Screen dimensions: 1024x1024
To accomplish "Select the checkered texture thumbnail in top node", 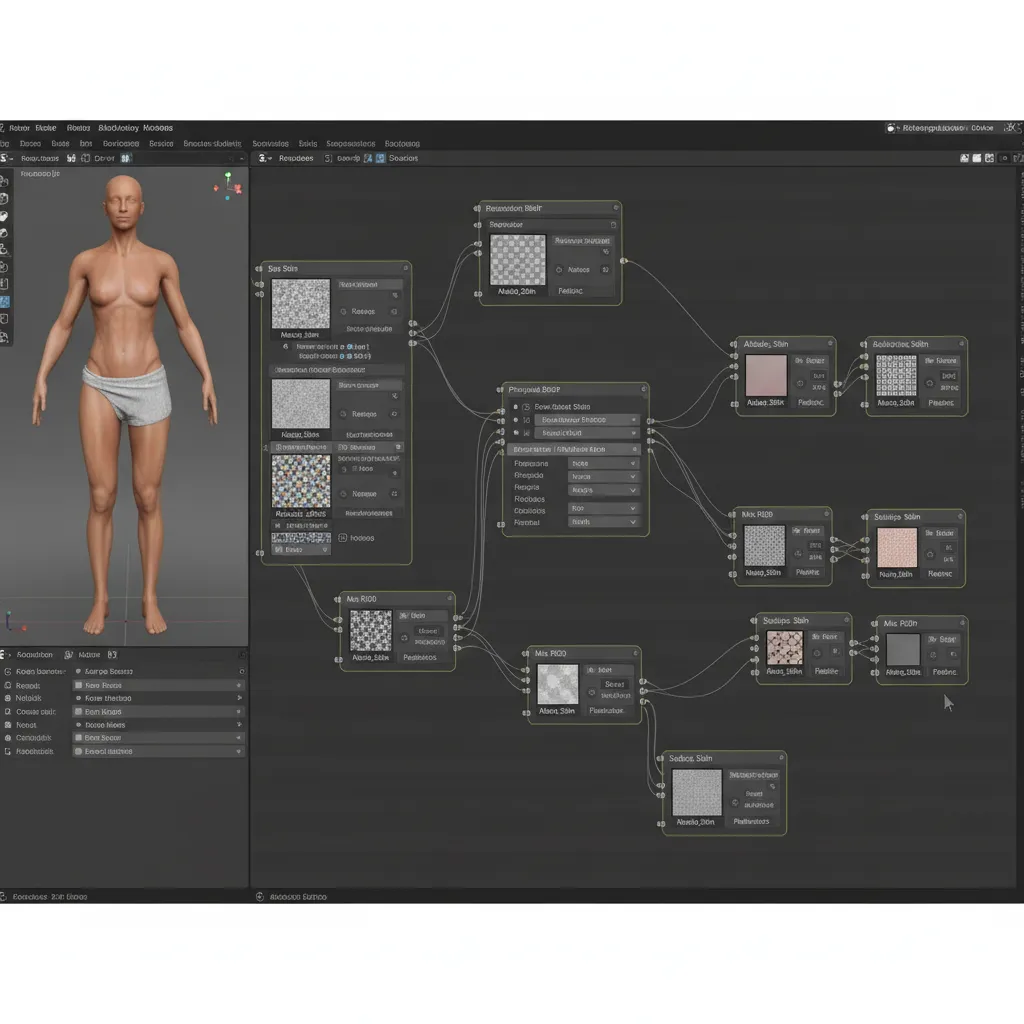I will pos(518,261).
